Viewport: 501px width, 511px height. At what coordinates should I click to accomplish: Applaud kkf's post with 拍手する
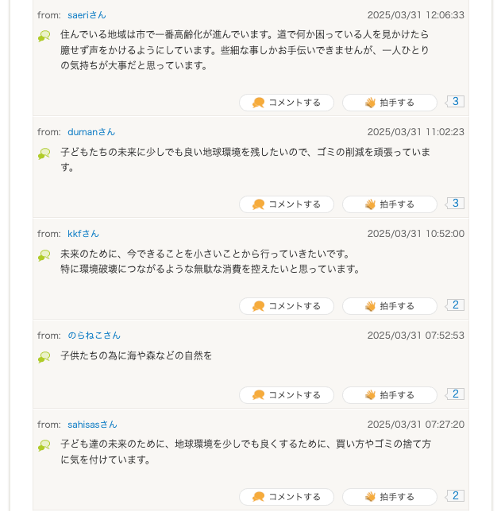[x=389, y=306]
